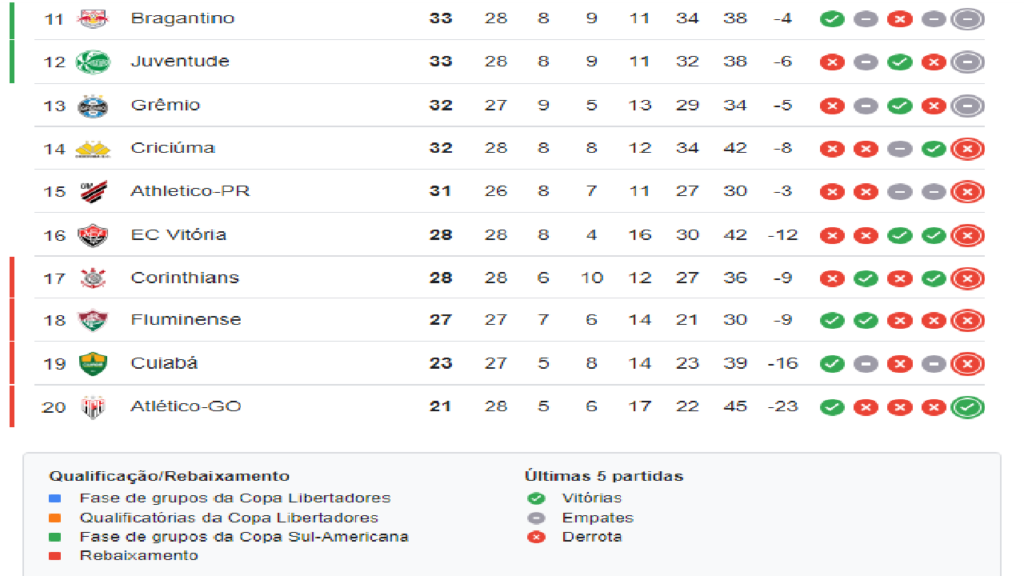Click the Criciúma club crest
This screenshot has width=1024, height=576.
pyautogui.click(x=93, y=150)
